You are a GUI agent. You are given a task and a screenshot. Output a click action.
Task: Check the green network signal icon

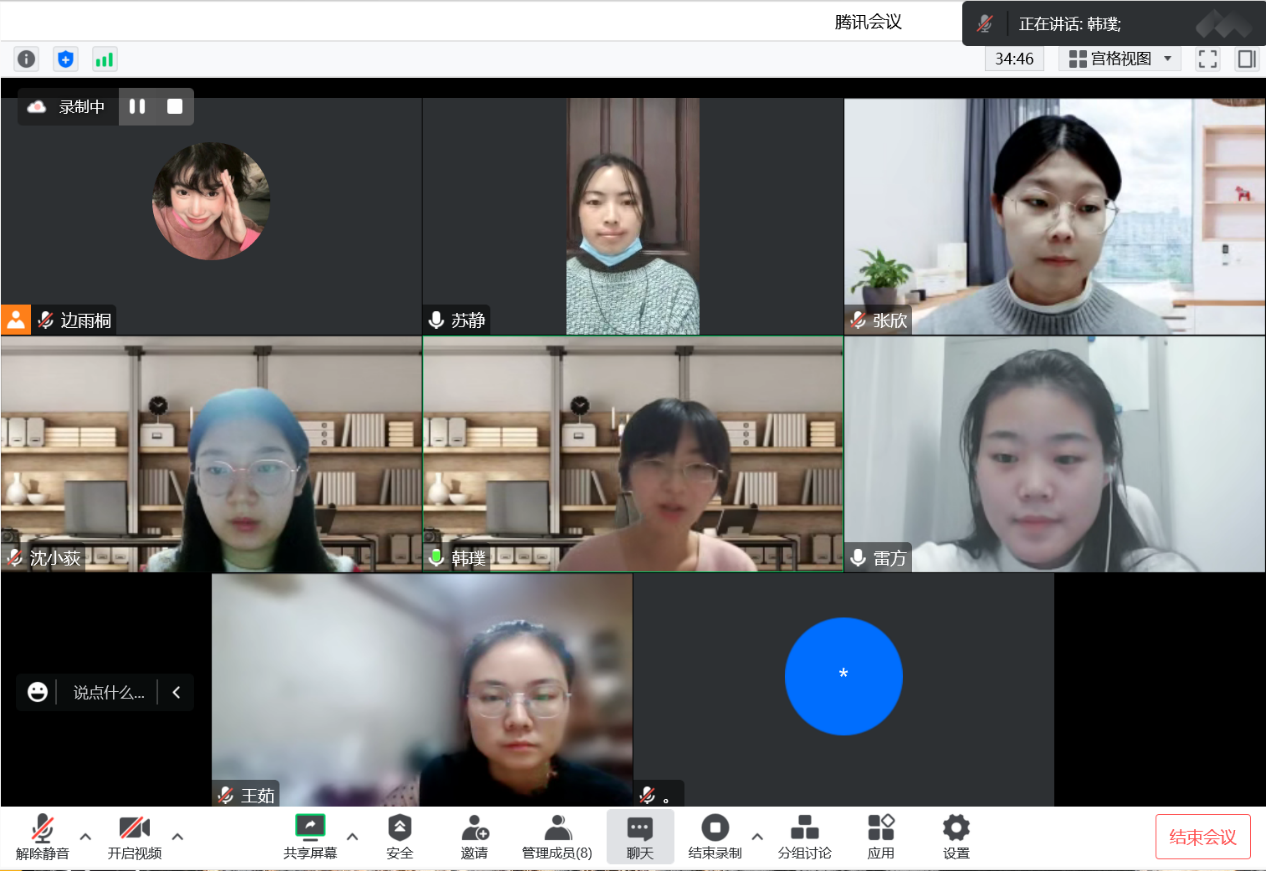coord(104,59)
